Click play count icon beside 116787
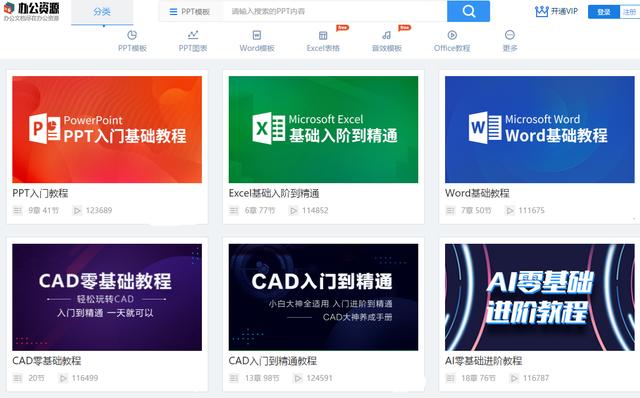Image resolution: width=640 pixels, height=398 pixels. point(514,378)
